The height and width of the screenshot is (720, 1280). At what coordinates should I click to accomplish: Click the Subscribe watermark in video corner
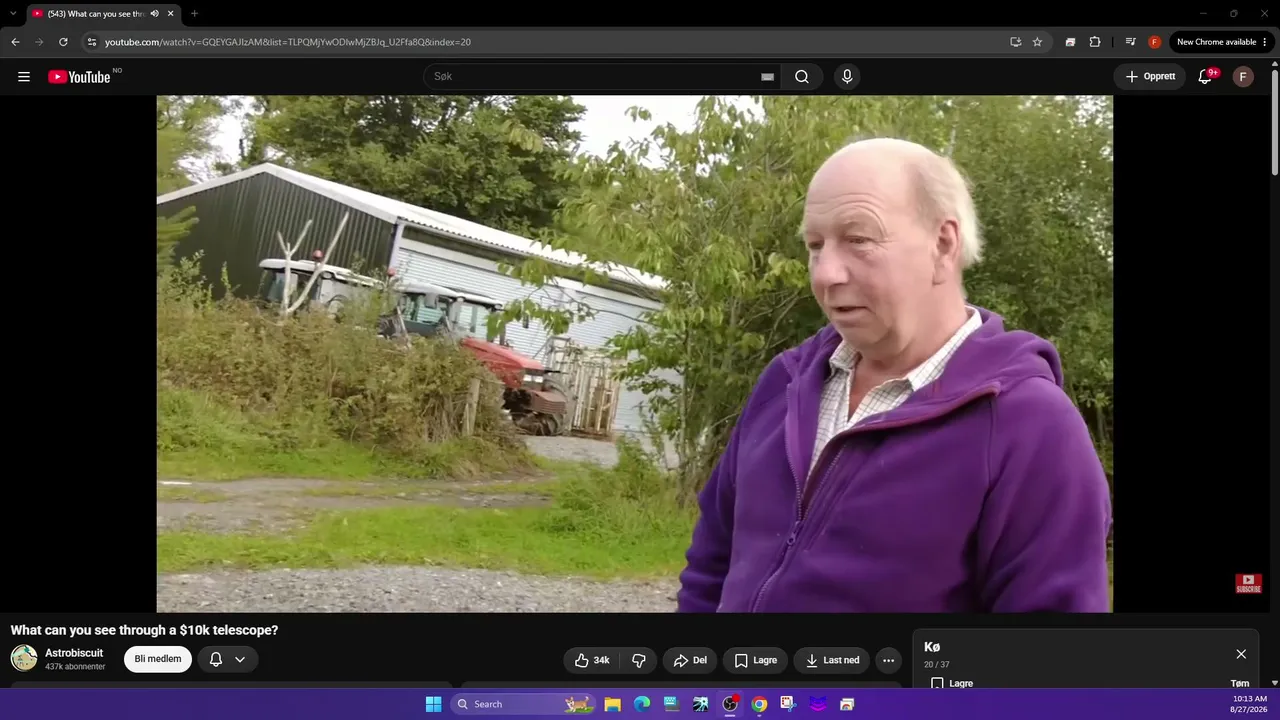pos(1248,584)
